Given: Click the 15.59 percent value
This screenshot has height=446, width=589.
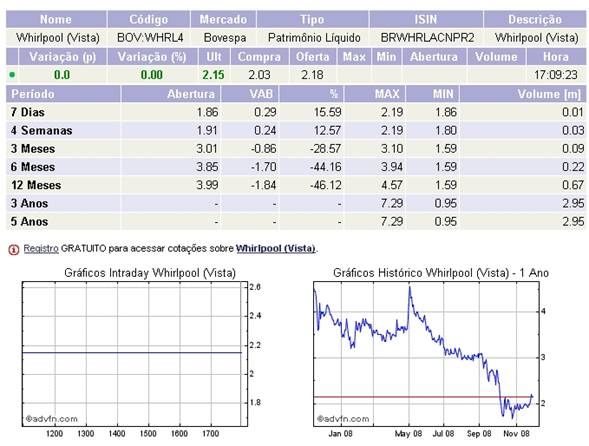Looking at the screenshot, I should (328, 112).
